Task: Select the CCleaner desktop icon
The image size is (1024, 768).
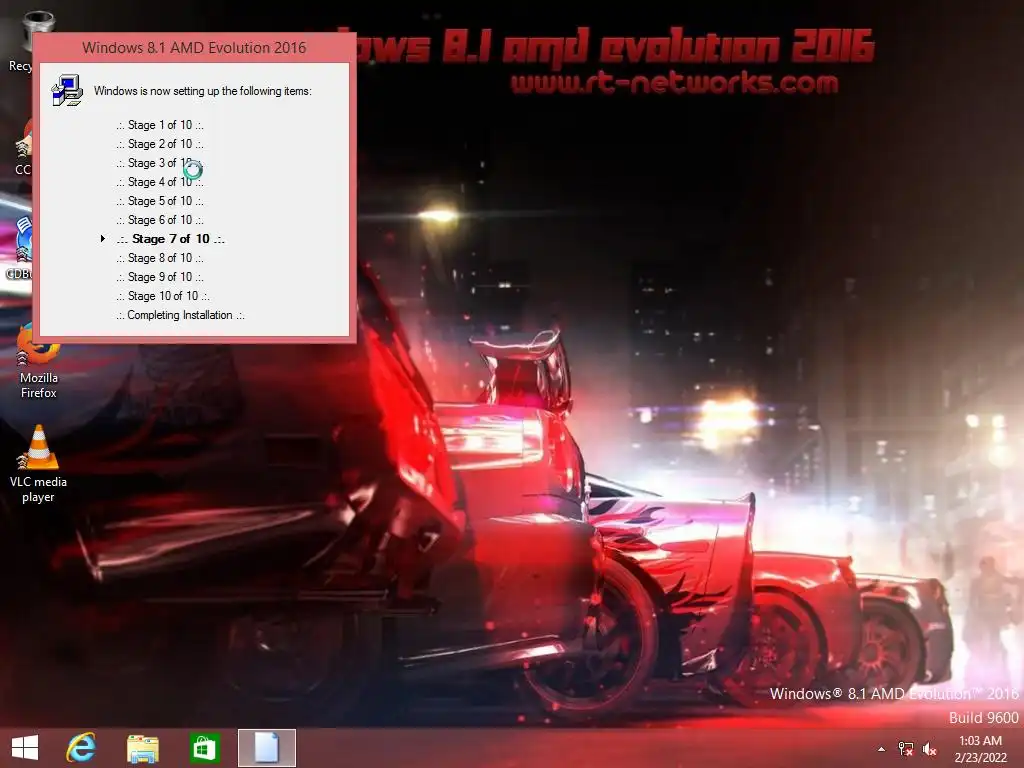Action: point(24,147)
